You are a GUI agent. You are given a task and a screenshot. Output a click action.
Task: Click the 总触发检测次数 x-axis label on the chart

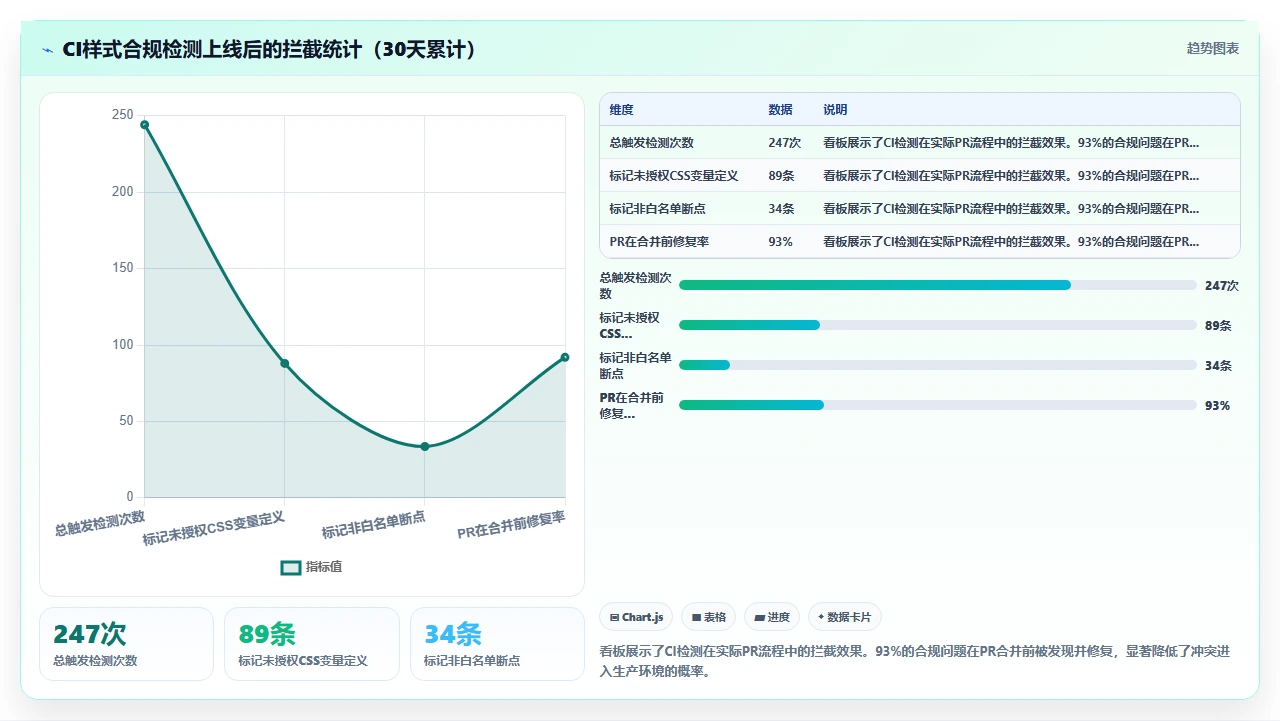100,524
